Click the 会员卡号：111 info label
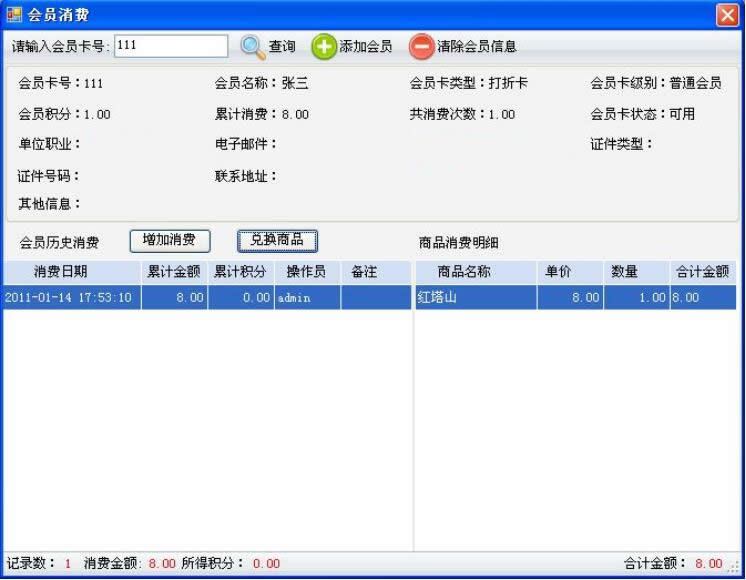 tap(60, 83)
